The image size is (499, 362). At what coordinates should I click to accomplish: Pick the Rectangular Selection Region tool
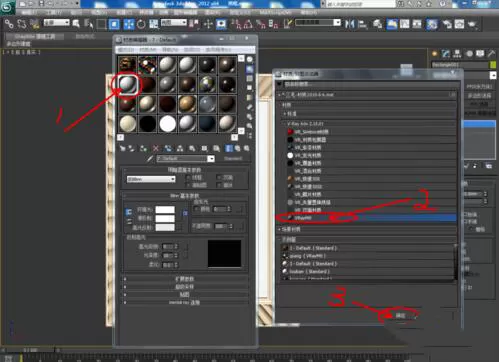pyautogui.click(x=101, y=24)
